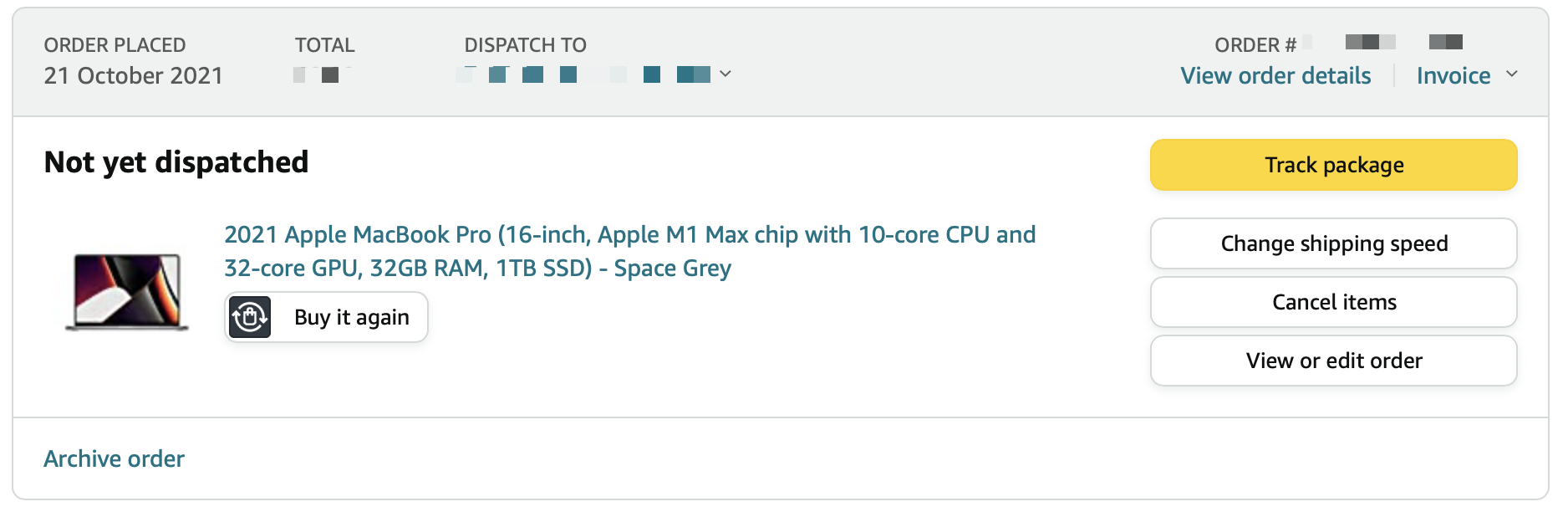
Task: Choose the Cancel items button
Action: (1333, 302)
